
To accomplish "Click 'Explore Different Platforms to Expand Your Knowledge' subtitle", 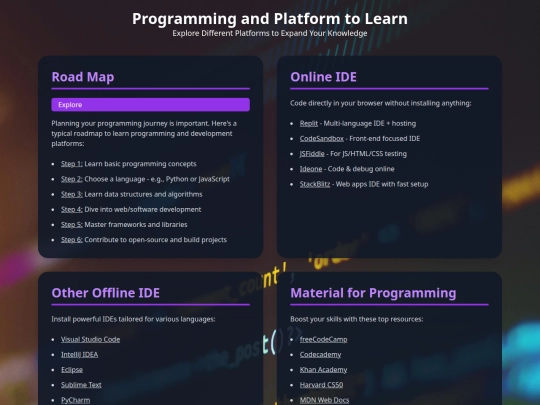I will coord(270,33).
